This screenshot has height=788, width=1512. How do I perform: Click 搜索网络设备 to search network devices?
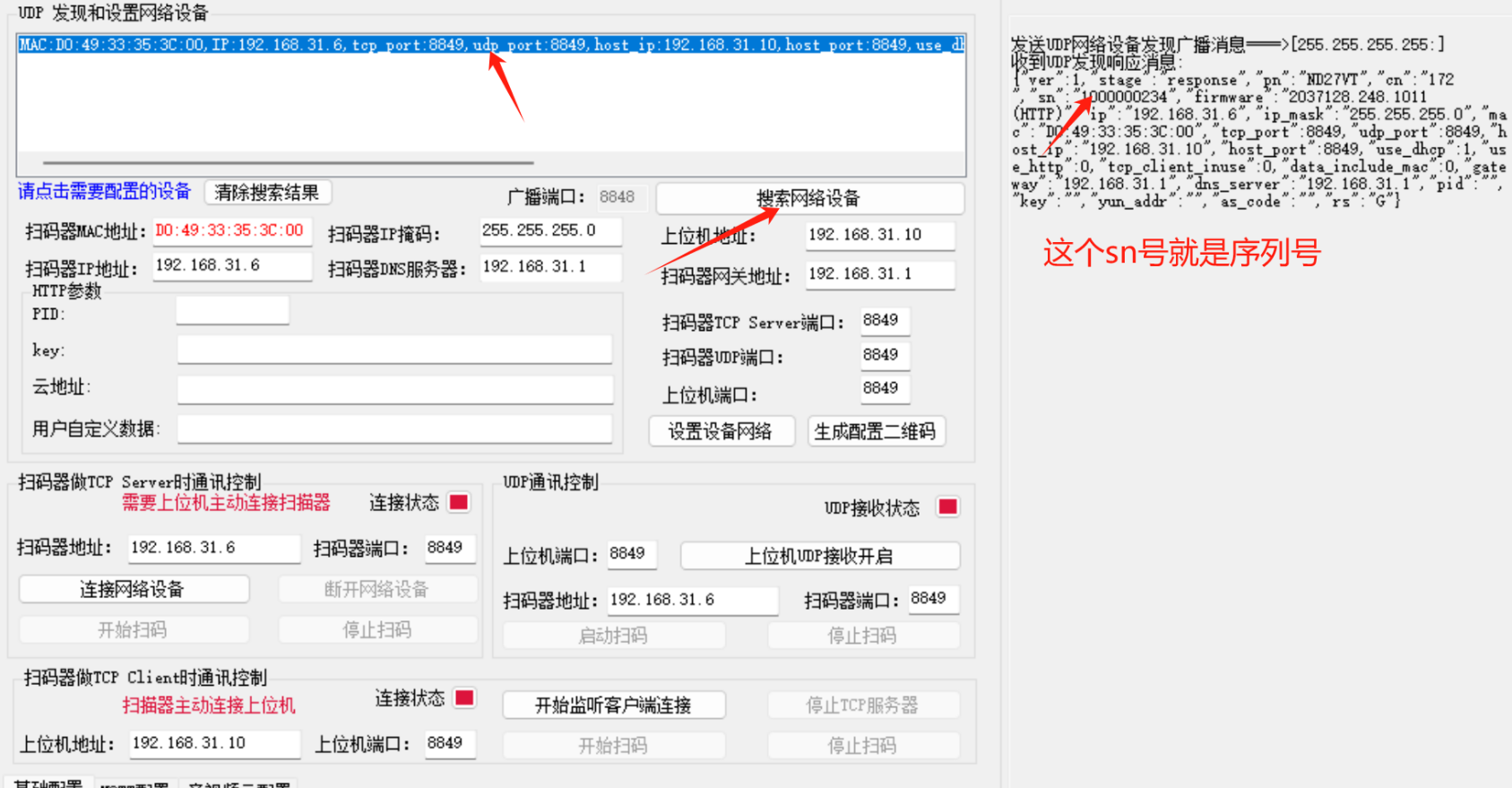(x=809, y=198)
